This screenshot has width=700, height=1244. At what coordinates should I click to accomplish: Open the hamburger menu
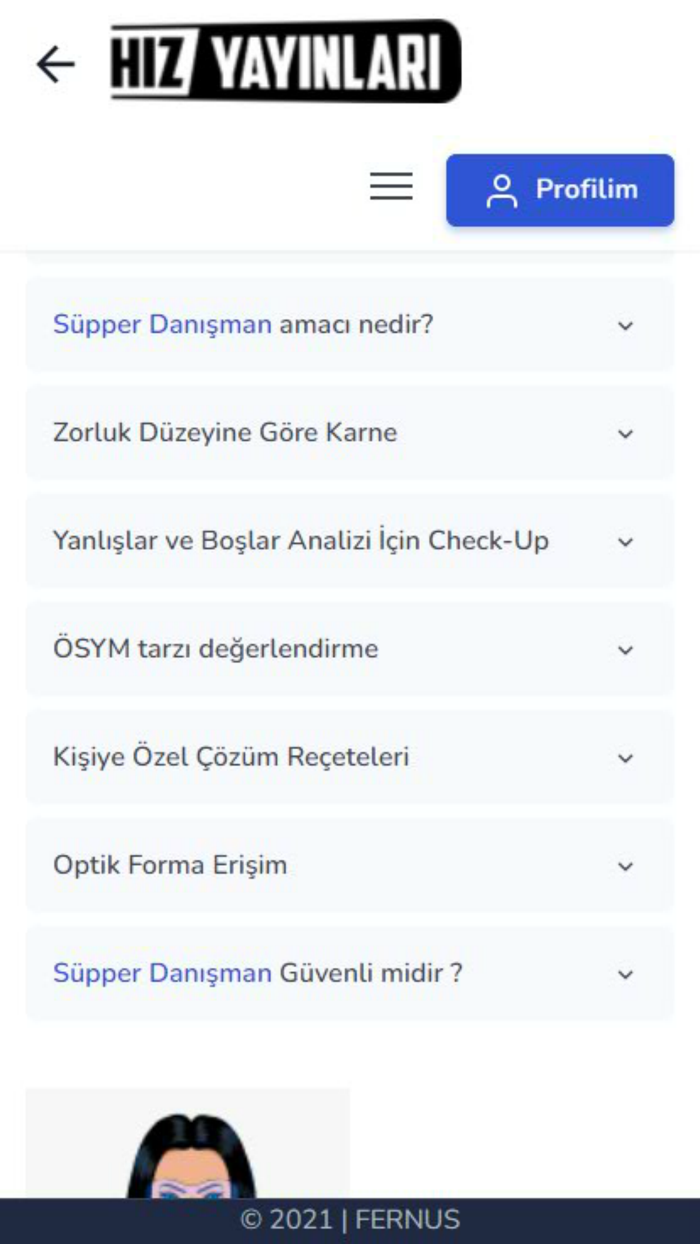390,187
